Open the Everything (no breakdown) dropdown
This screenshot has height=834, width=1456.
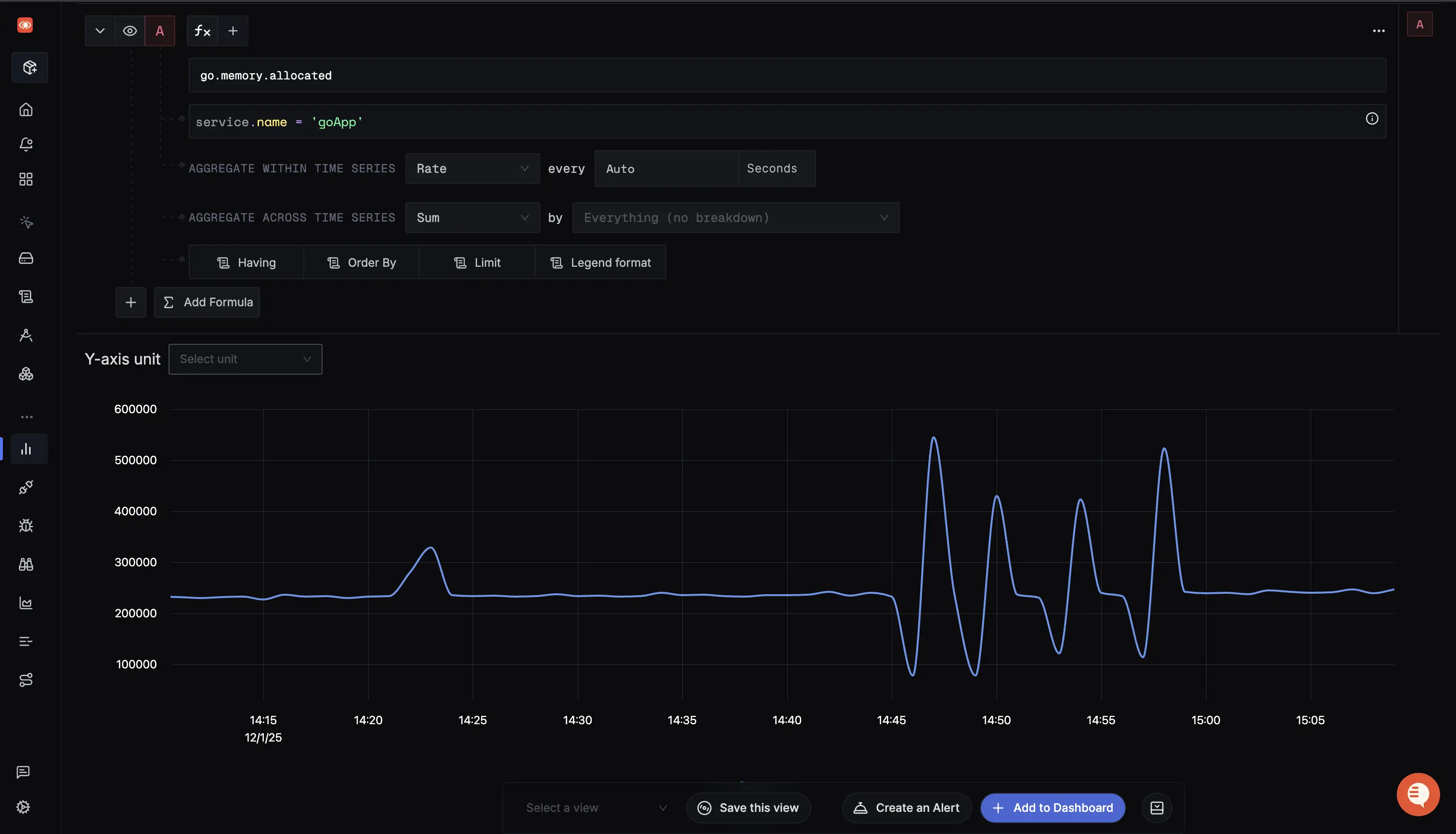735,217
